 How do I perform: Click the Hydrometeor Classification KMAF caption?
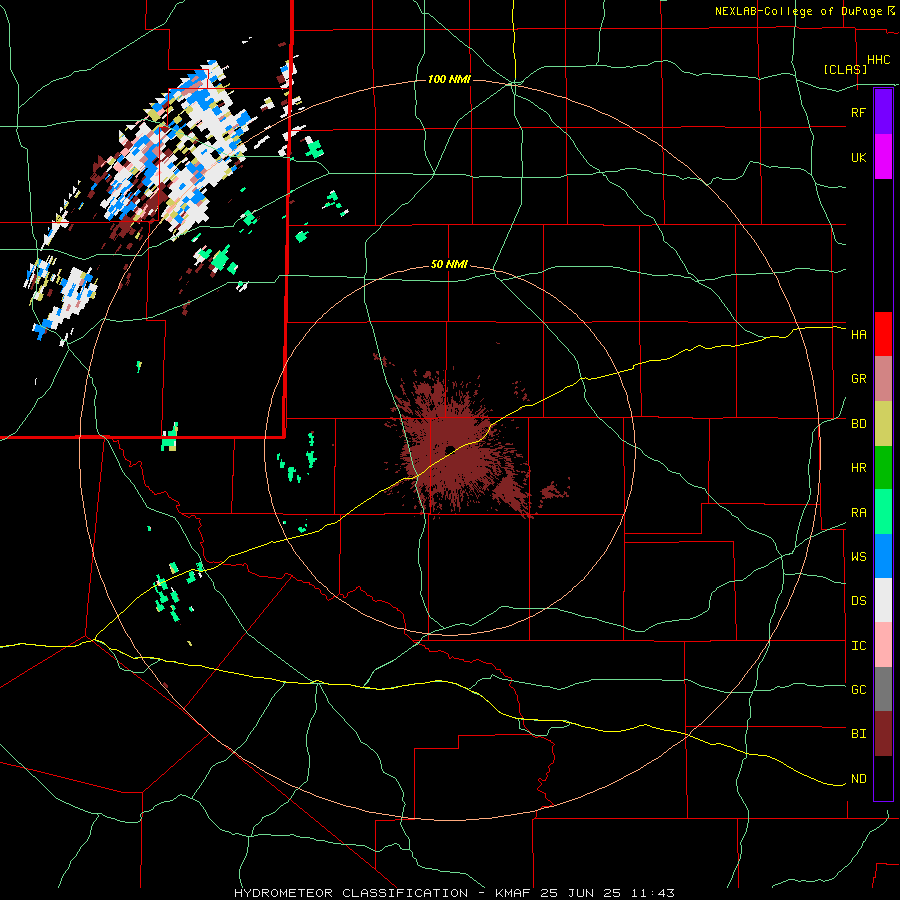click(x=454, y=893)
